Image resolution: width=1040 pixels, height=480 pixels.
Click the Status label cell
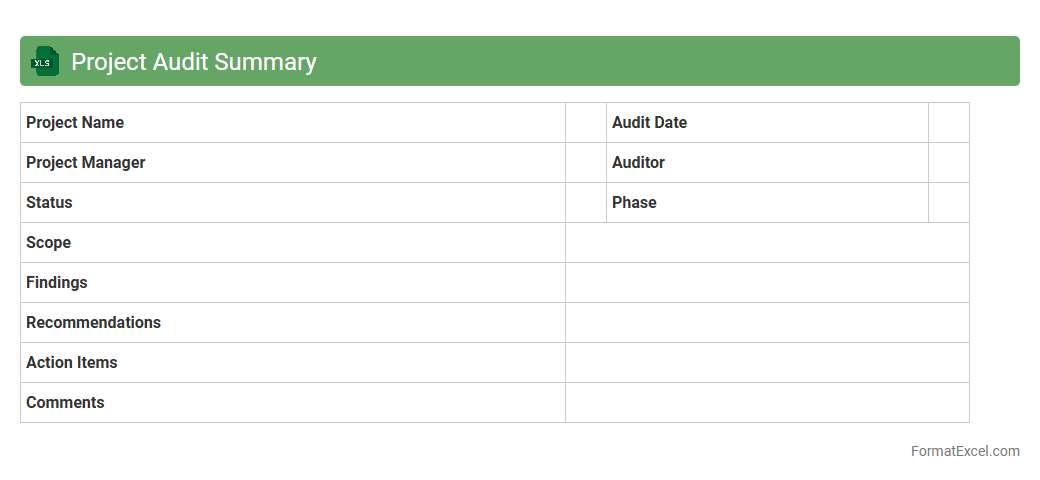(292, 203)
